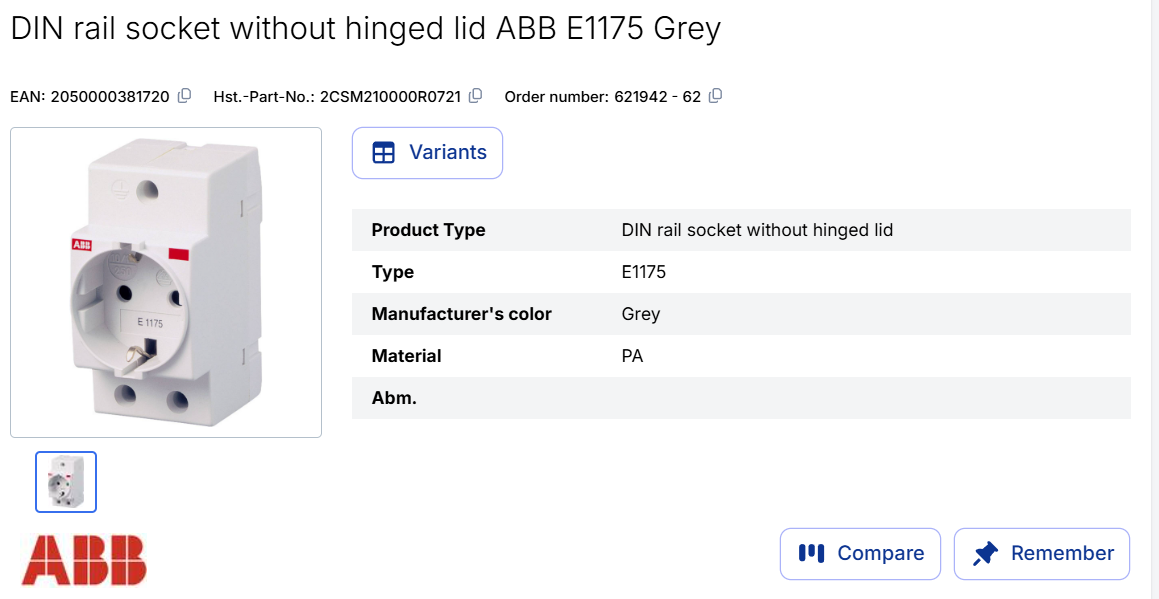Click the order number 621942 - 62
1159x599 pixels.
(657, 97)
